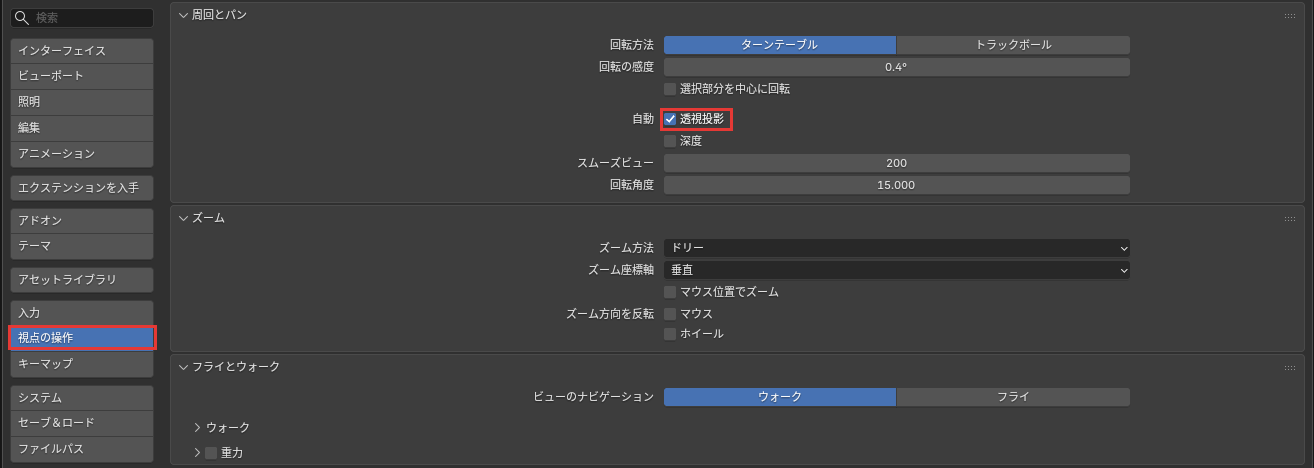Image resolution: width=1314 pixels, height=468 pixels.
Task: Open the ビューポート preferences tab
Action: [x=82, y=76]
